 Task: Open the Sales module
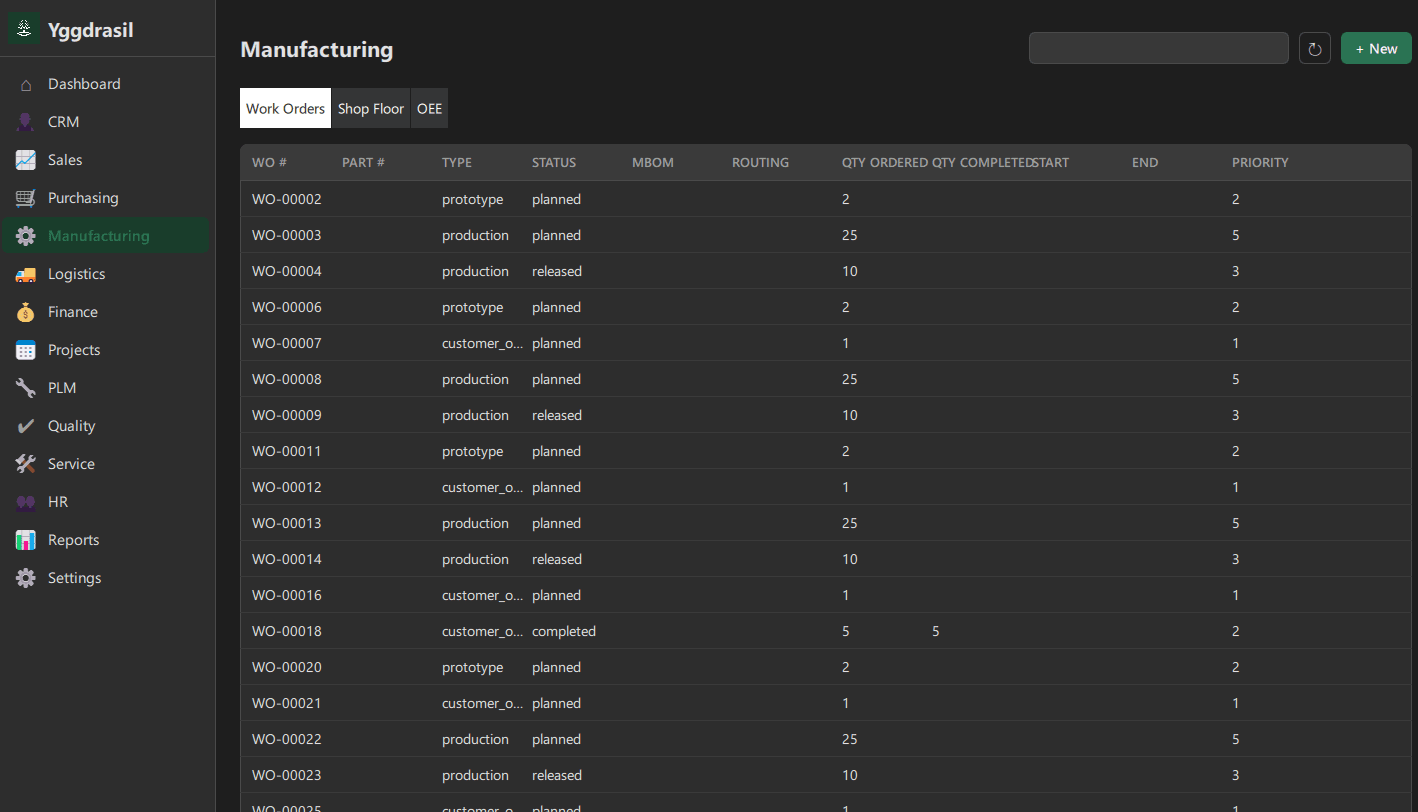pos(65,159)
